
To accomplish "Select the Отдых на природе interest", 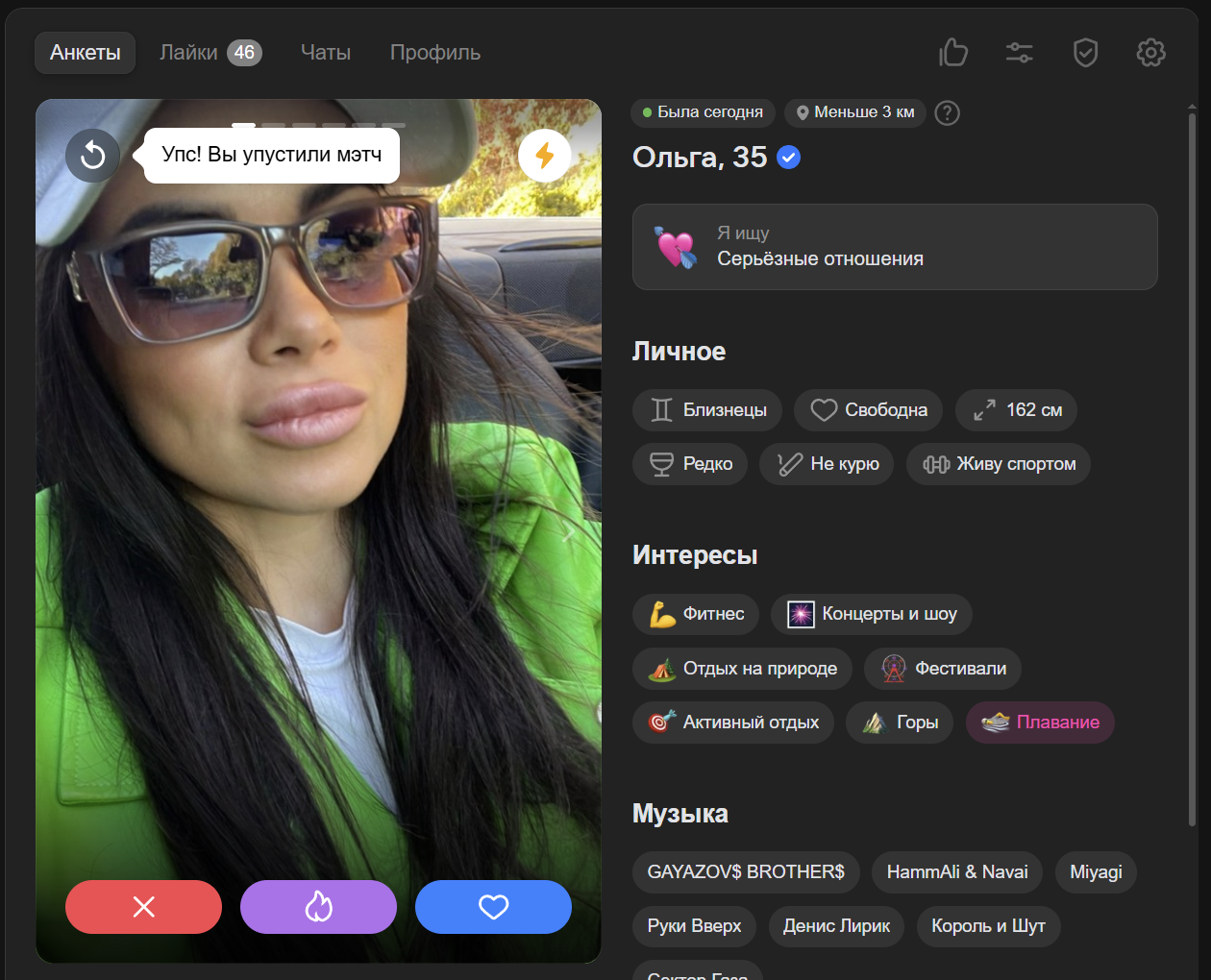I will click(742, 669).
